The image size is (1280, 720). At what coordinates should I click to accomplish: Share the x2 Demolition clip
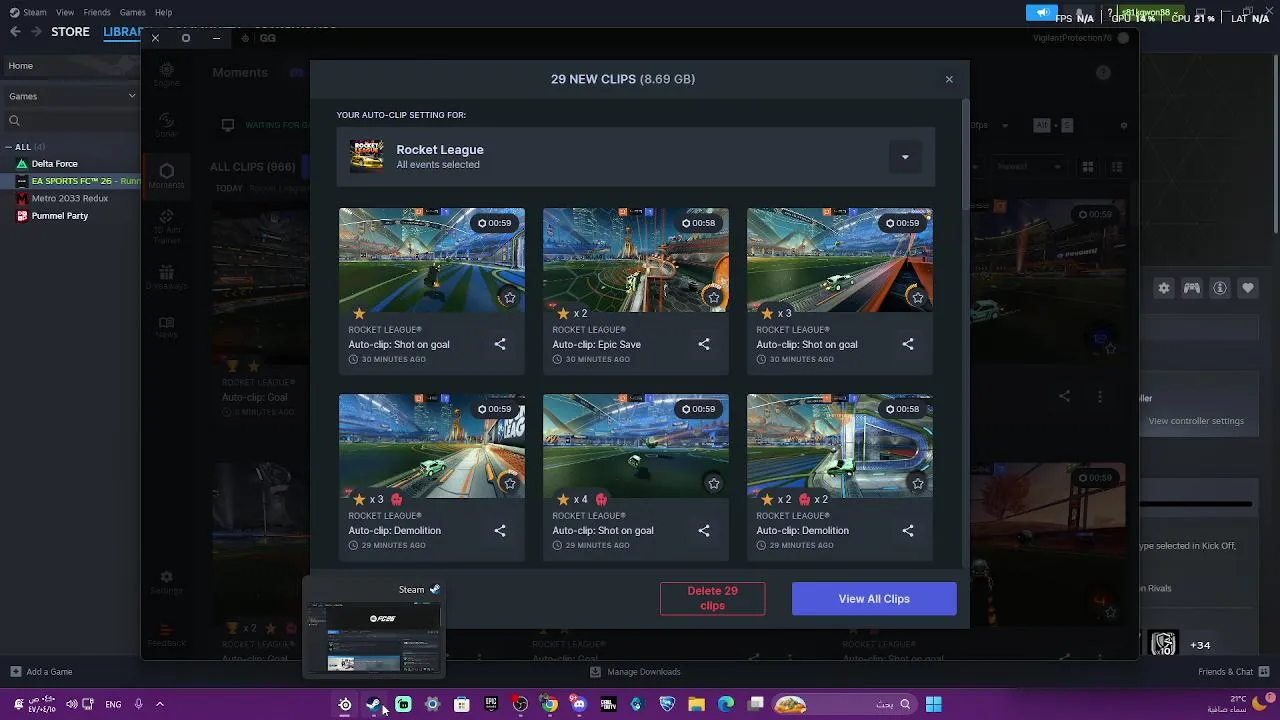[x=908, y=530]
